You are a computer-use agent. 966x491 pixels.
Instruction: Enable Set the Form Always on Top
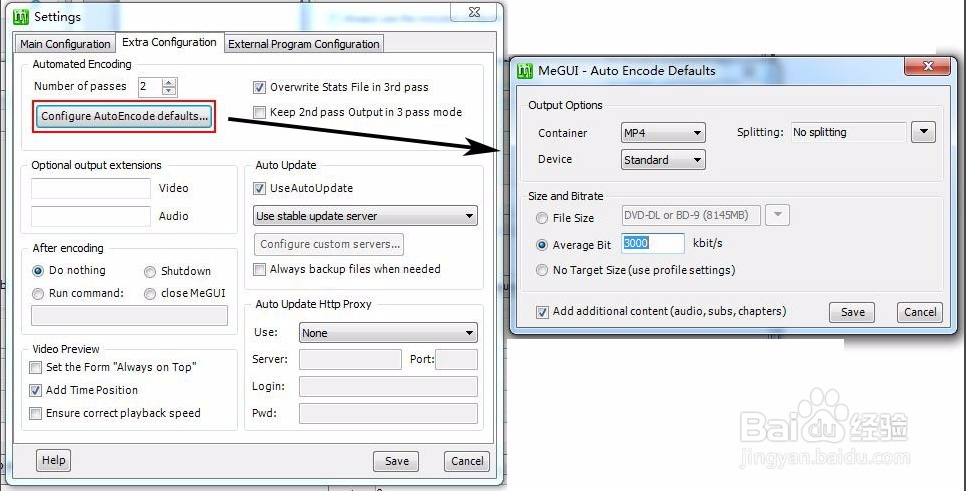(x=36, y=367)
